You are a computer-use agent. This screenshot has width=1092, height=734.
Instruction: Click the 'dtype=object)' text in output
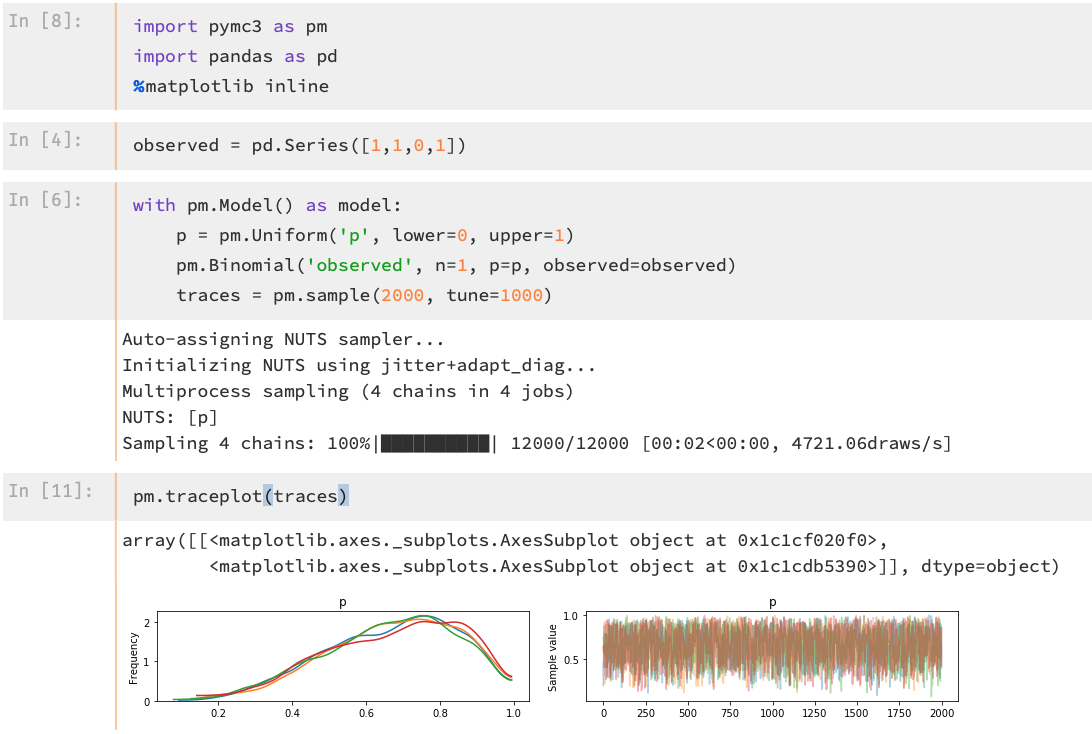coord(990,567)
